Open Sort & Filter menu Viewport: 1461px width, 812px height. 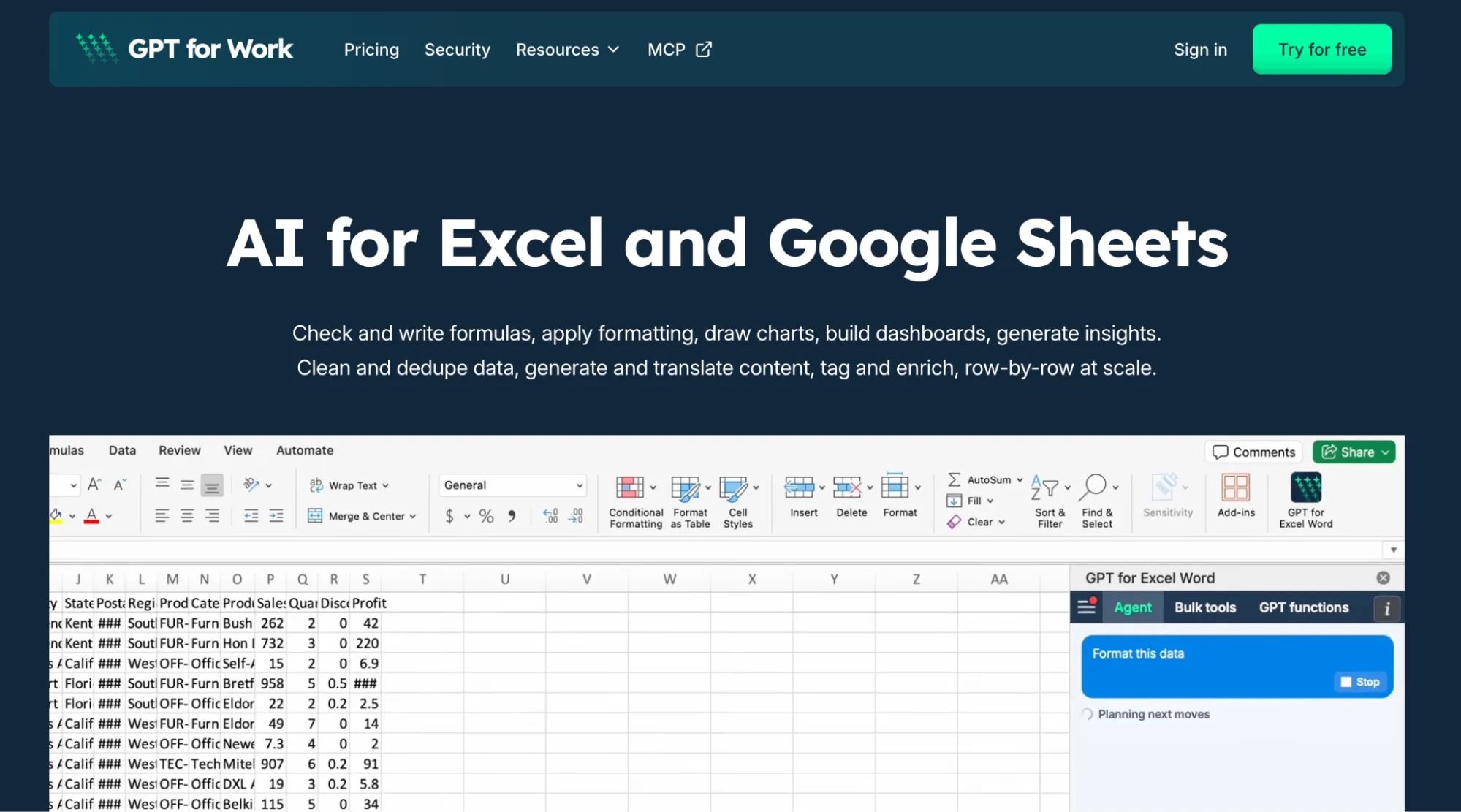point(1050,501)
